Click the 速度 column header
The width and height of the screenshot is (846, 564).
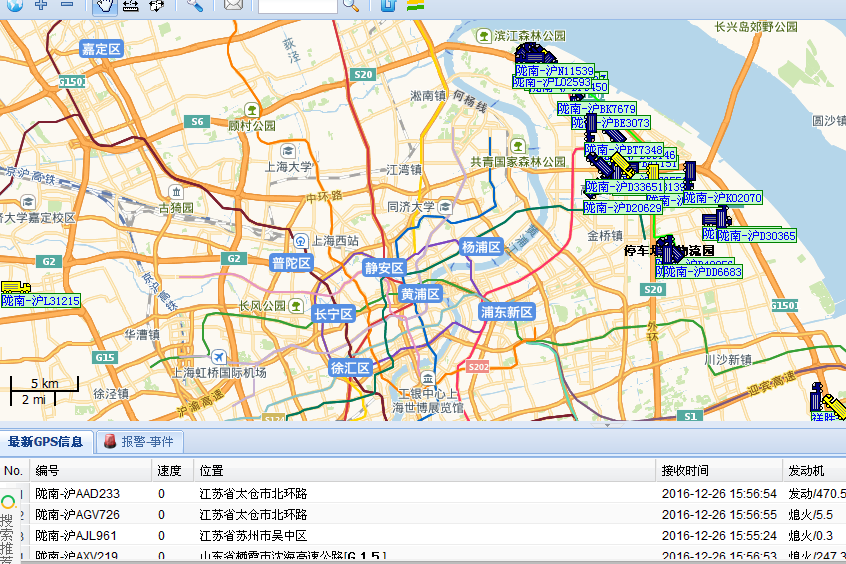168,470
